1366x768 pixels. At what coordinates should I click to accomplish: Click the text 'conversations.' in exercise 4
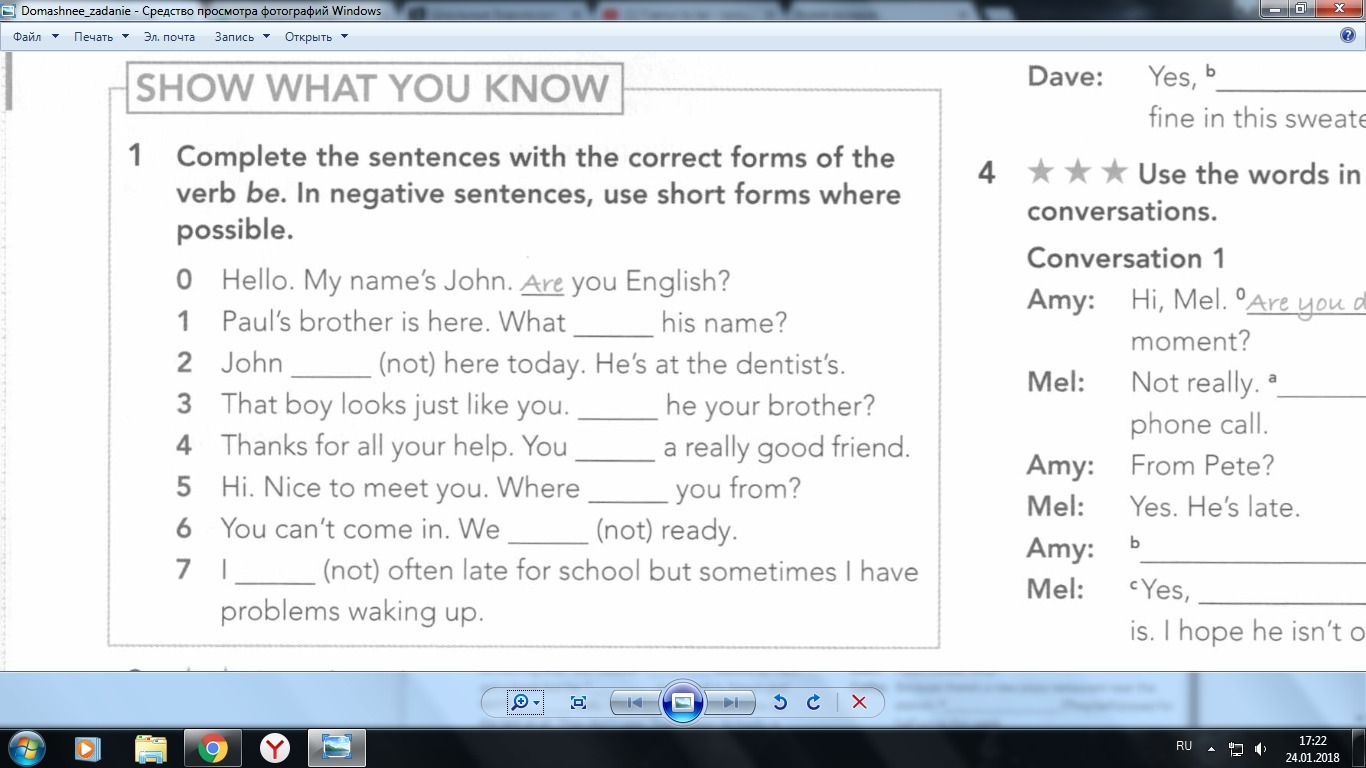(x=1122, y=211)
